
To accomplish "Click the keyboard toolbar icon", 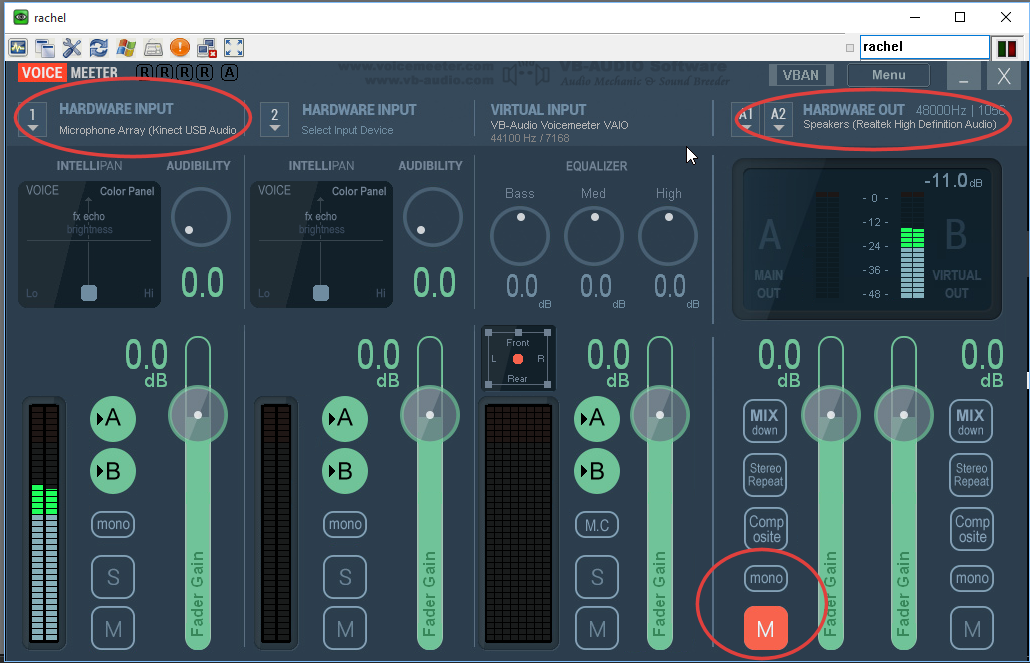I will pyautogui.click(x=153, y=47).
